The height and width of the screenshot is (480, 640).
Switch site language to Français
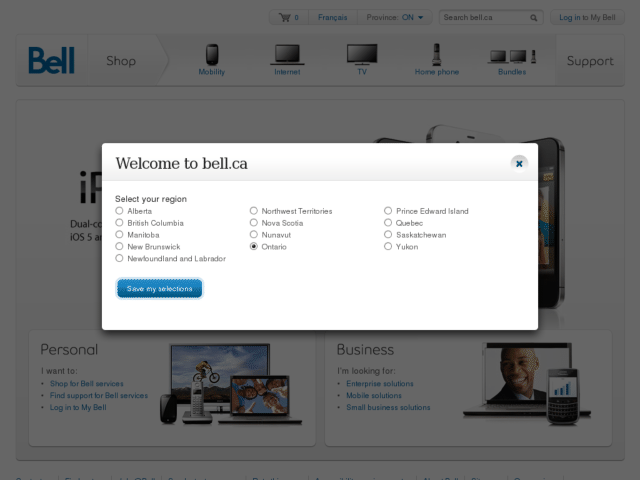(x=333, y=18)
